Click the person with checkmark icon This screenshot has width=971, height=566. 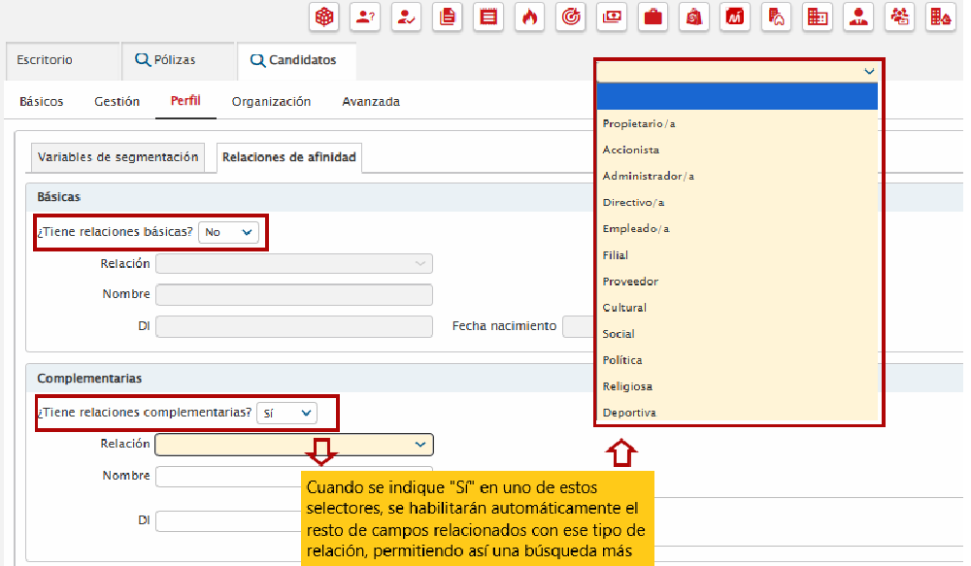point(406,17)
